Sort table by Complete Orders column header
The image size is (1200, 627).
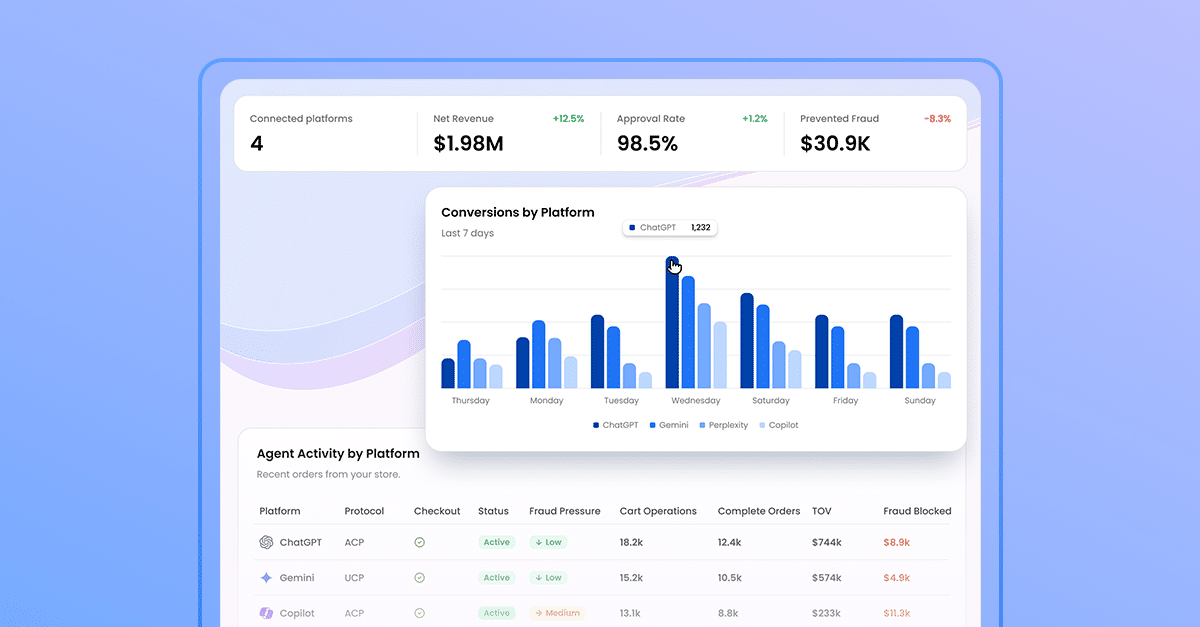click(758, 511)
